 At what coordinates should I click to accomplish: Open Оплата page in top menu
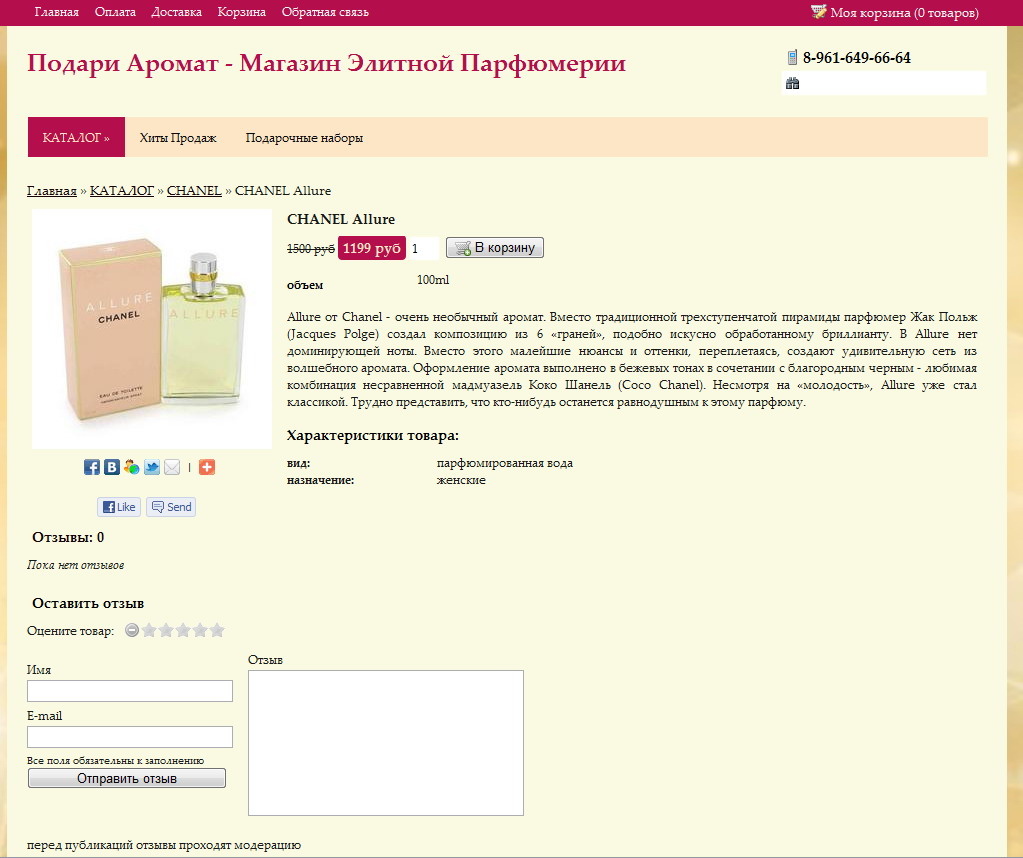click(x=115, y=12)
